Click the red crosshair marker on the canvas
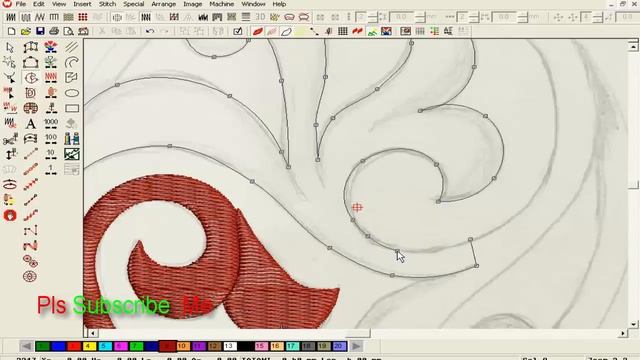The height and width of the screenshot is (360, 640). tap(357, 208)
